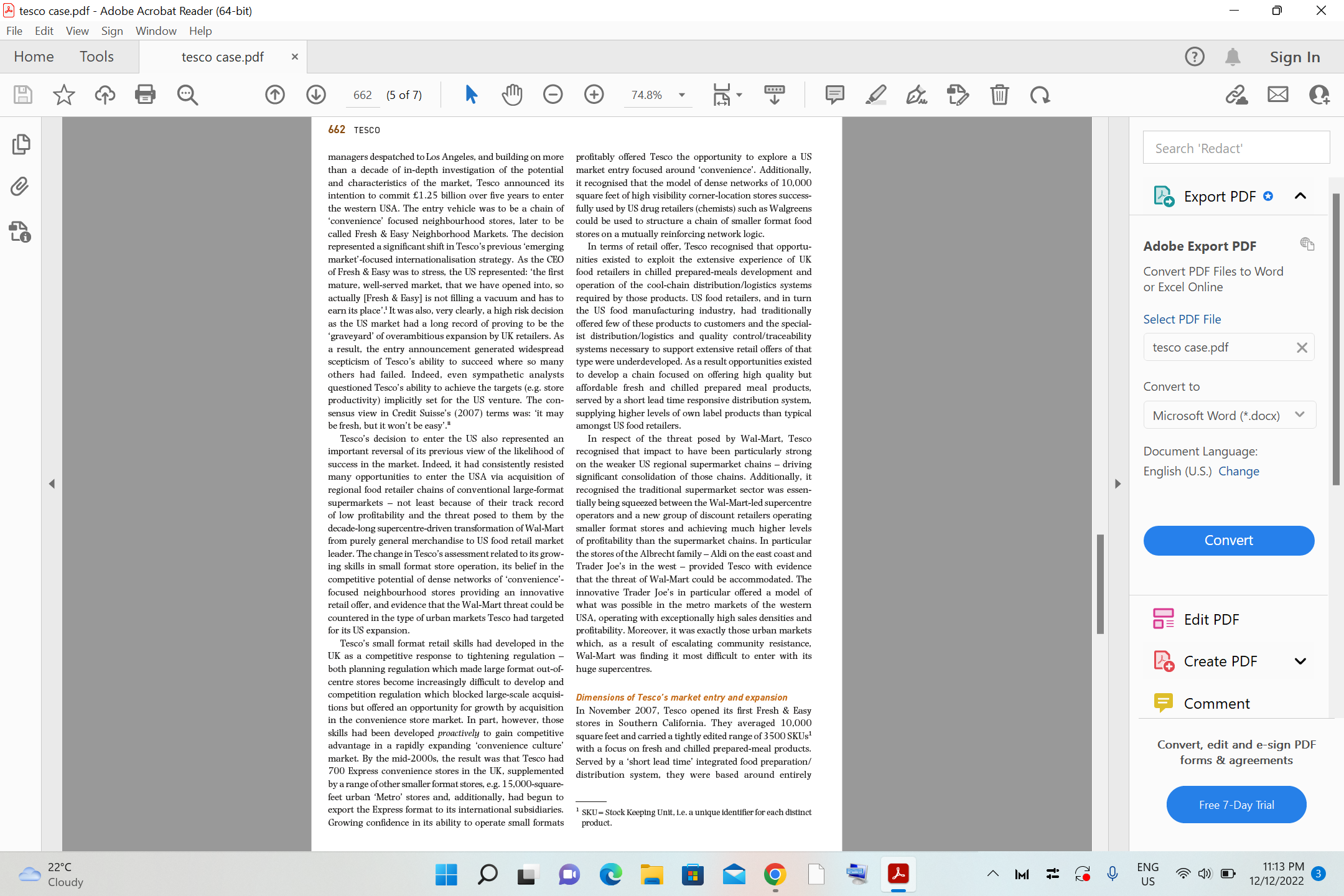Image resolution: width=1344 pixels, height=896 pixels.
Task: Open File Explorer from taskbar
Action: pyautogui.click(x=651, y=874)
